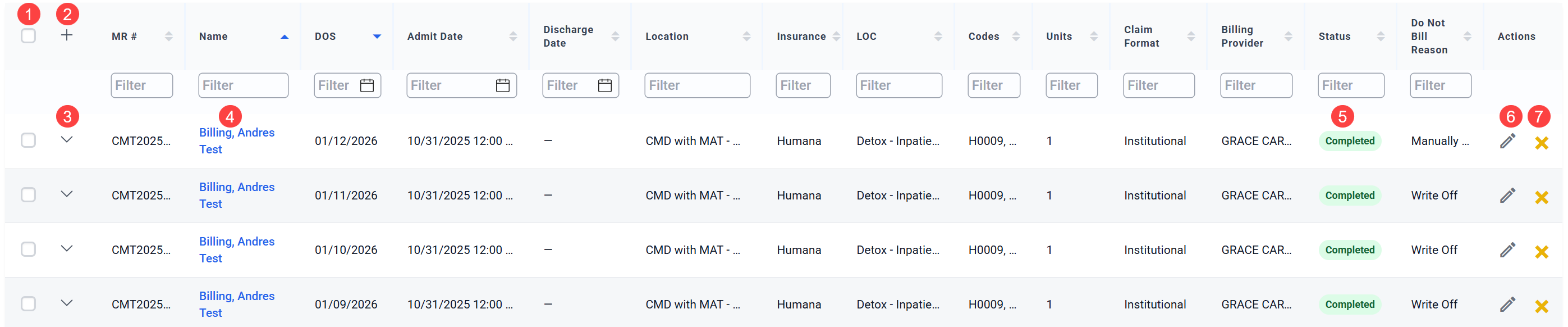Edit the 01/12/2026 row with pencil icon
1568x327 pixels.
coord(1507,141)
